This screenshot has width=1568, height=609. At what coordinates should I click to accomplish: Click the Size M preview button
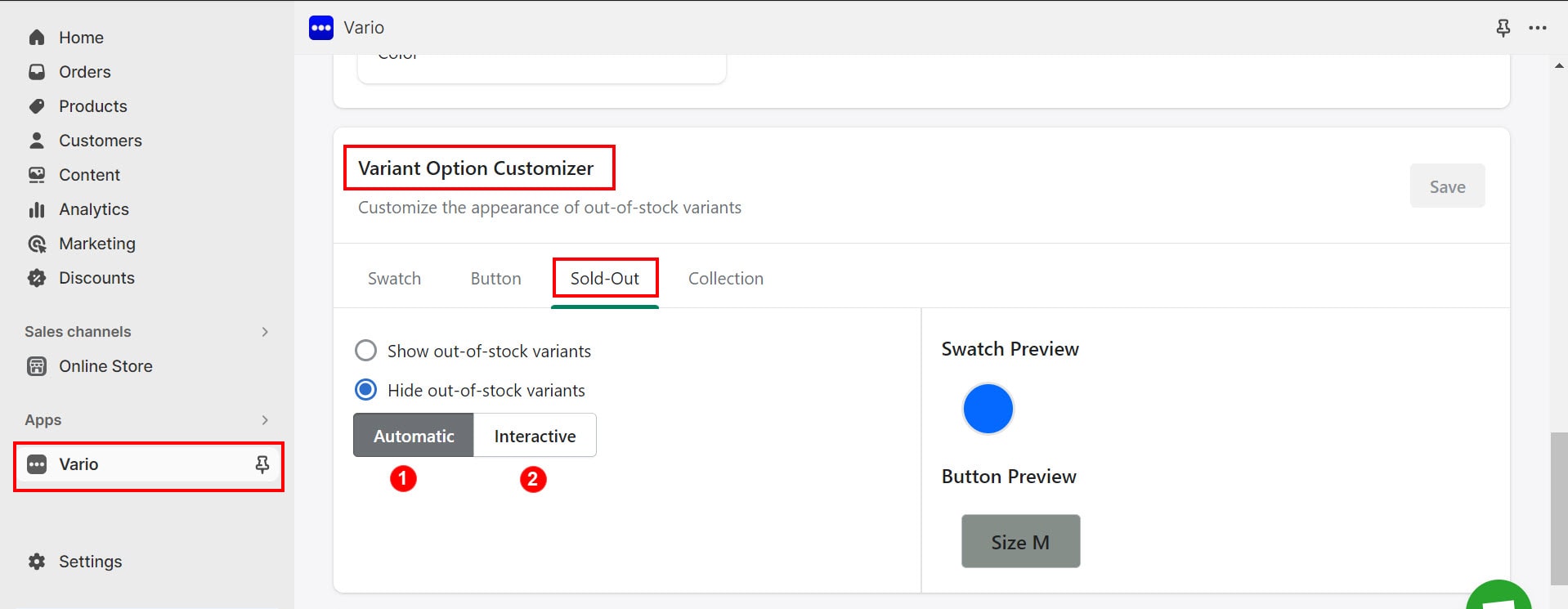1020,541
